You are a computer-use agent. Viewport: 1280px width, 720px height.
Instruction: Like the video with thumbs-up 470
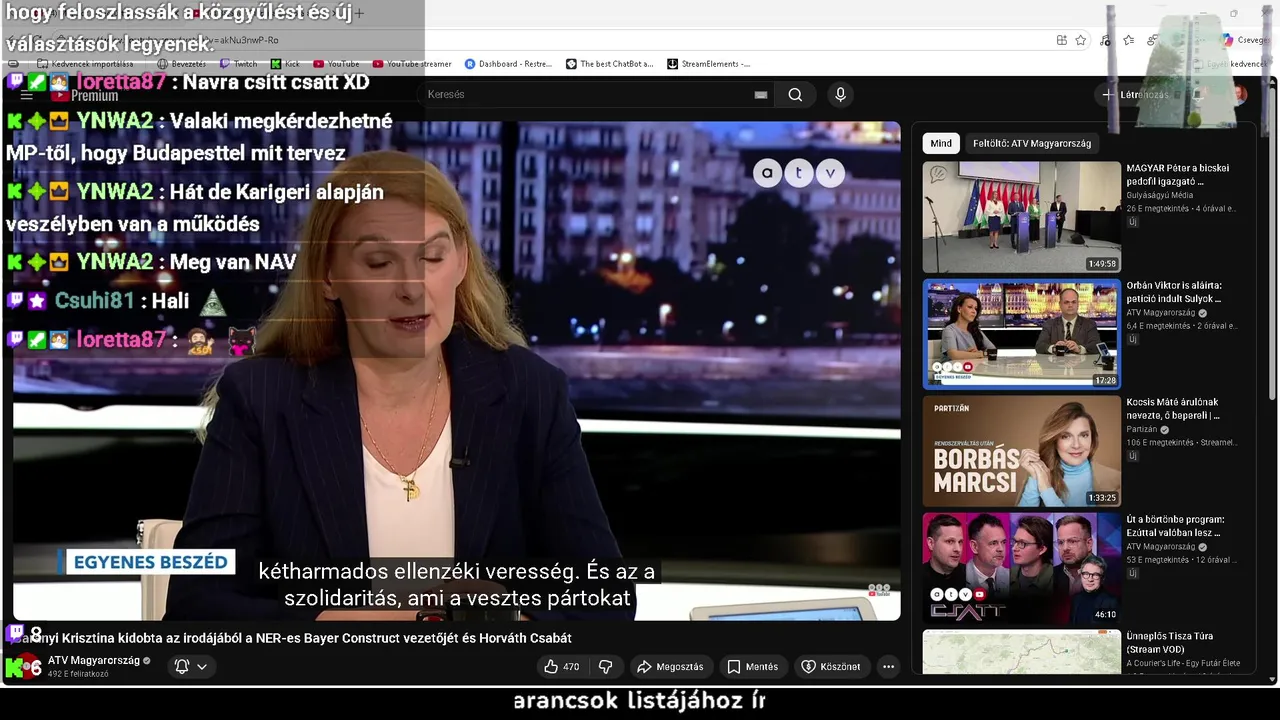562,666
